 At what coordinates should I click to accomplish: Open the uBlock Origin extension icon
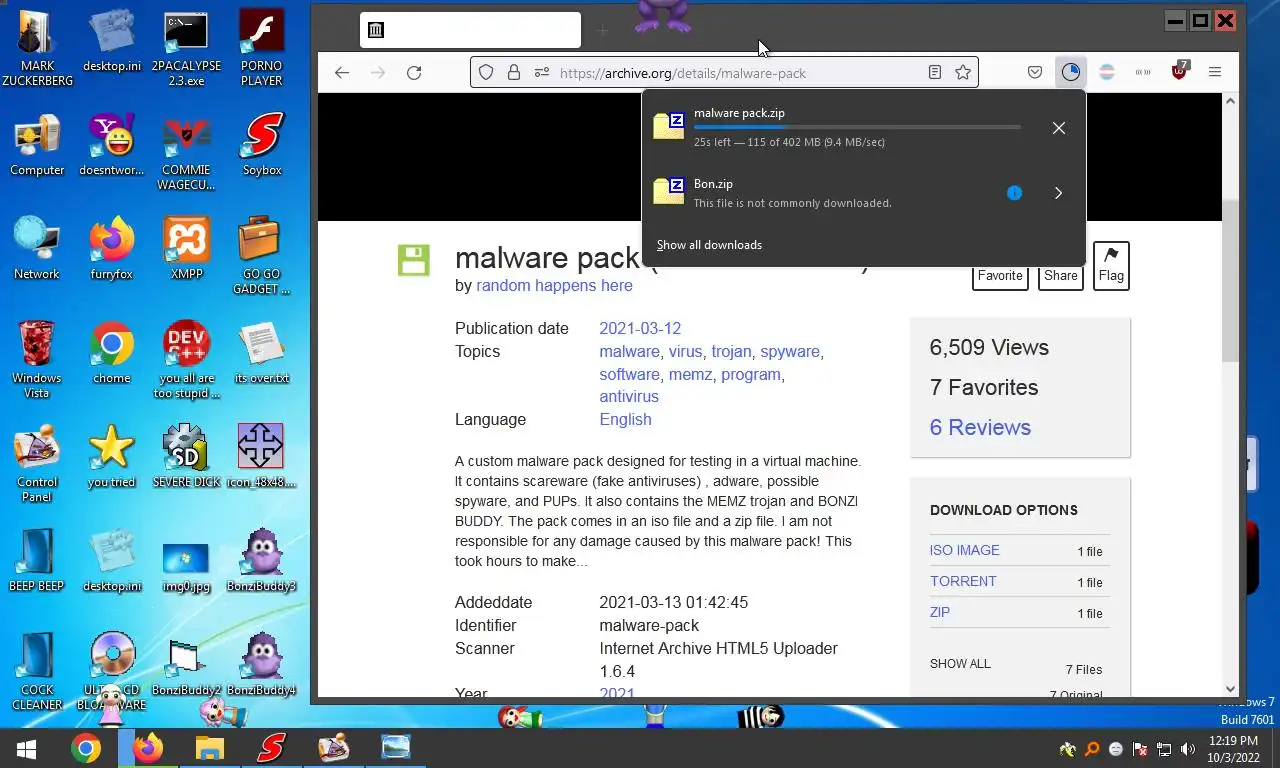pos(1180,71)
